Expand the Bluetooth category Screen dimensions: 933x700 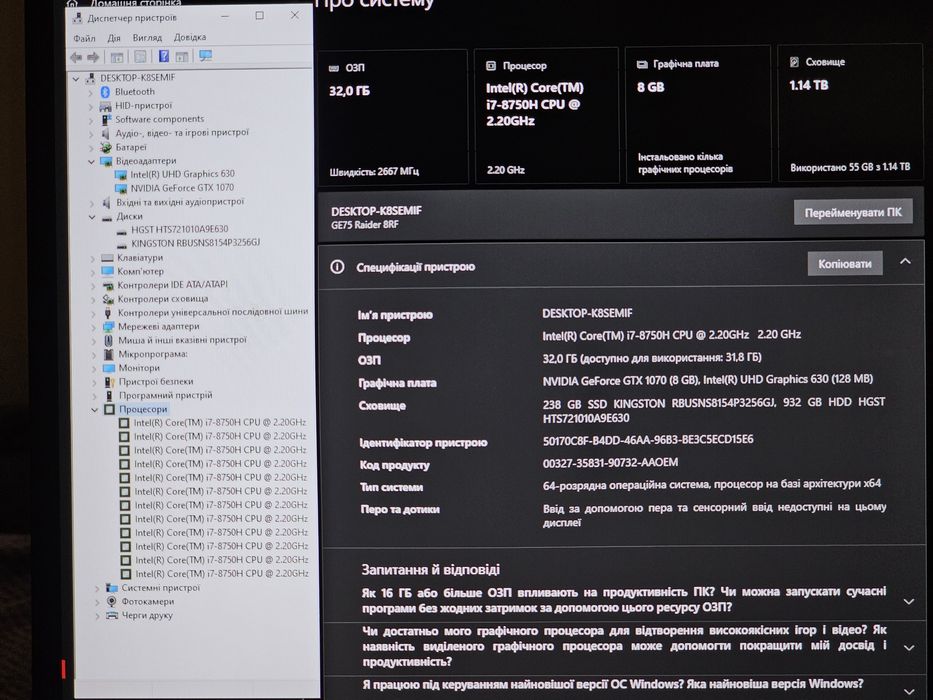[90, 92]
